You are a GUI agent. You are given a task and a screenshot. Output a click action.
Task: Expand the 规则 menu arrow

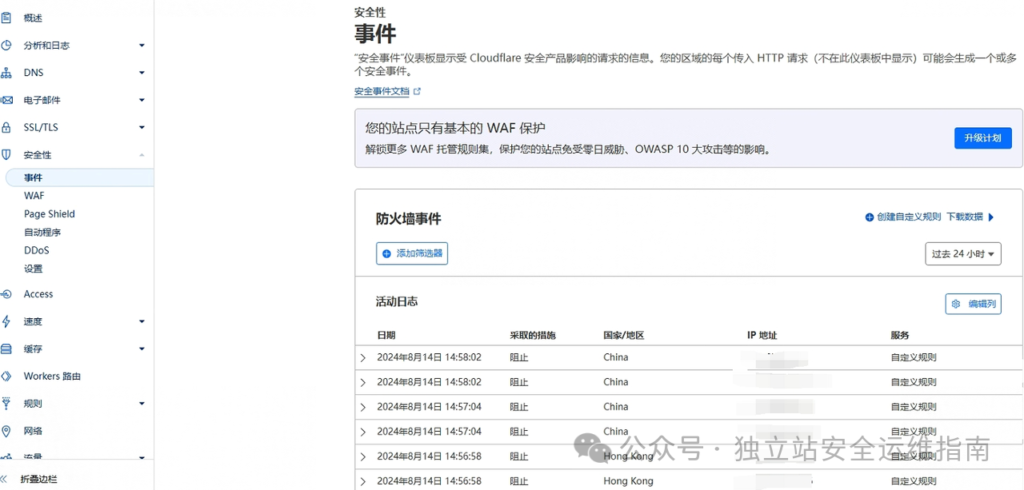click(142, 404)
